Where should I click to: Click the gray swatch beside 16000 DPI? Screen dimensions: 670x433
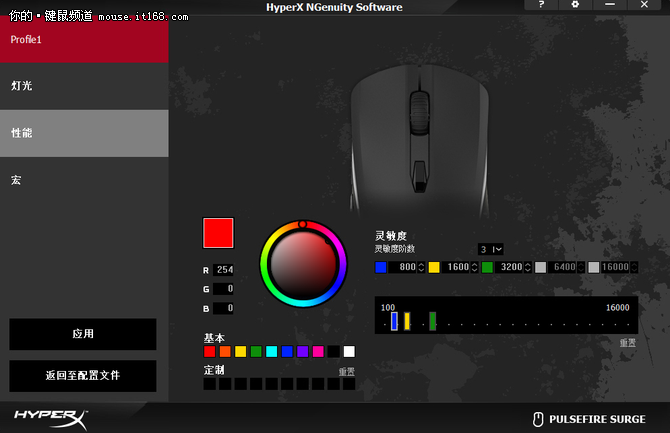tap(594, 267)
